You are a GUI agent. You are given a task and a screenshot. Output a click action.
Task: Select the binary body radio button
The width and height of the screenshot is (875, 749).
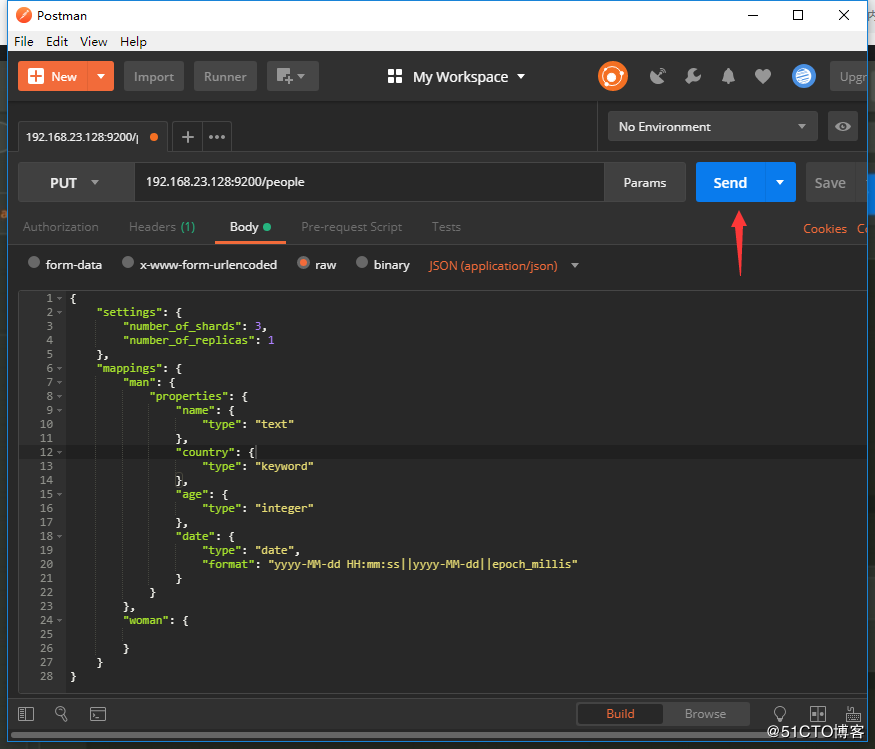point(362,262)
